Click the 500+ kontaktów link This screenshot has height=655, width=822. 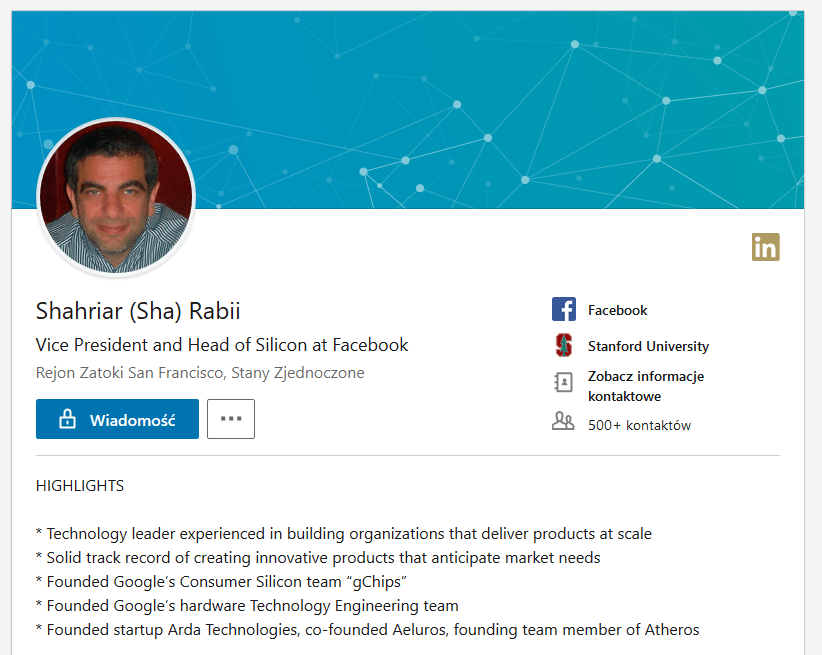click(x=639, y=425)
